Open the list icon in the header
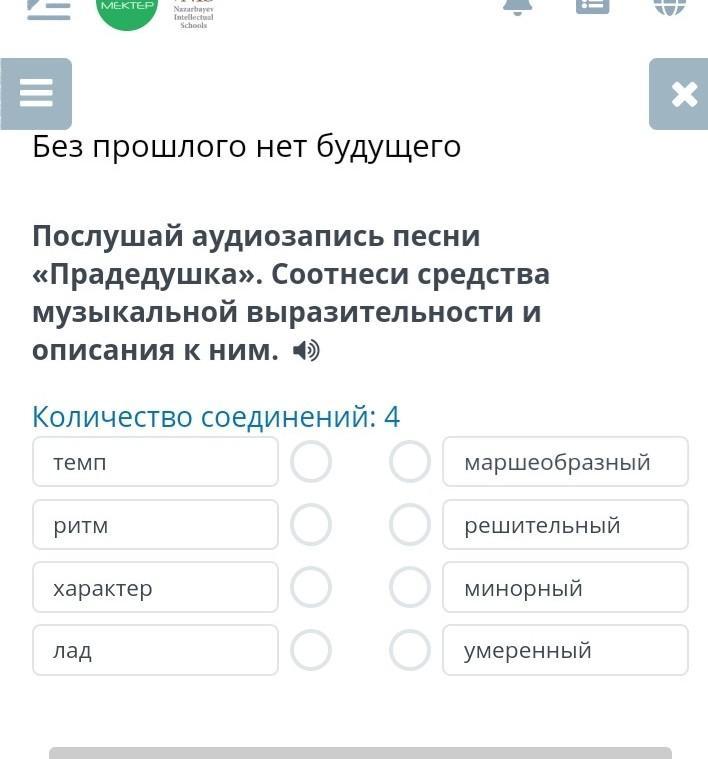Image resolution: width=708 pixels, height=759 pixels. point(593,6)
